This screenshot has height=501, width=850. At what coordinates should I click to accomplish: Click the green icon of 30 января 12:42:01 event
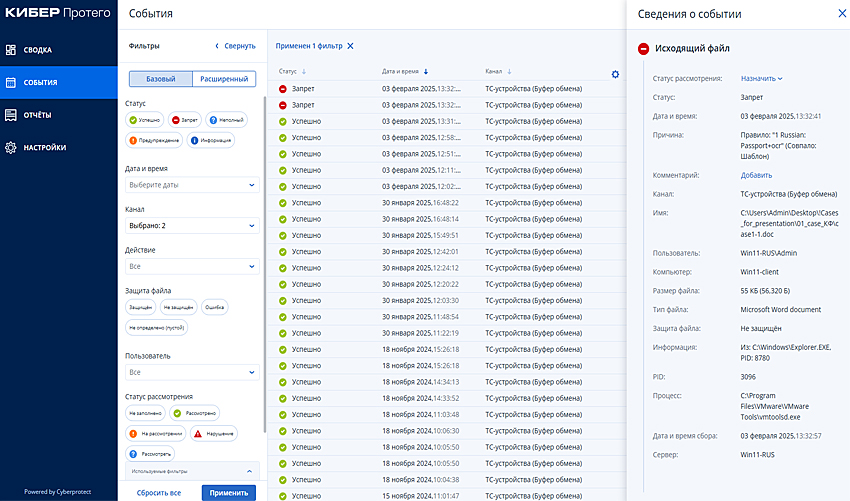click(x=283, y=252)
